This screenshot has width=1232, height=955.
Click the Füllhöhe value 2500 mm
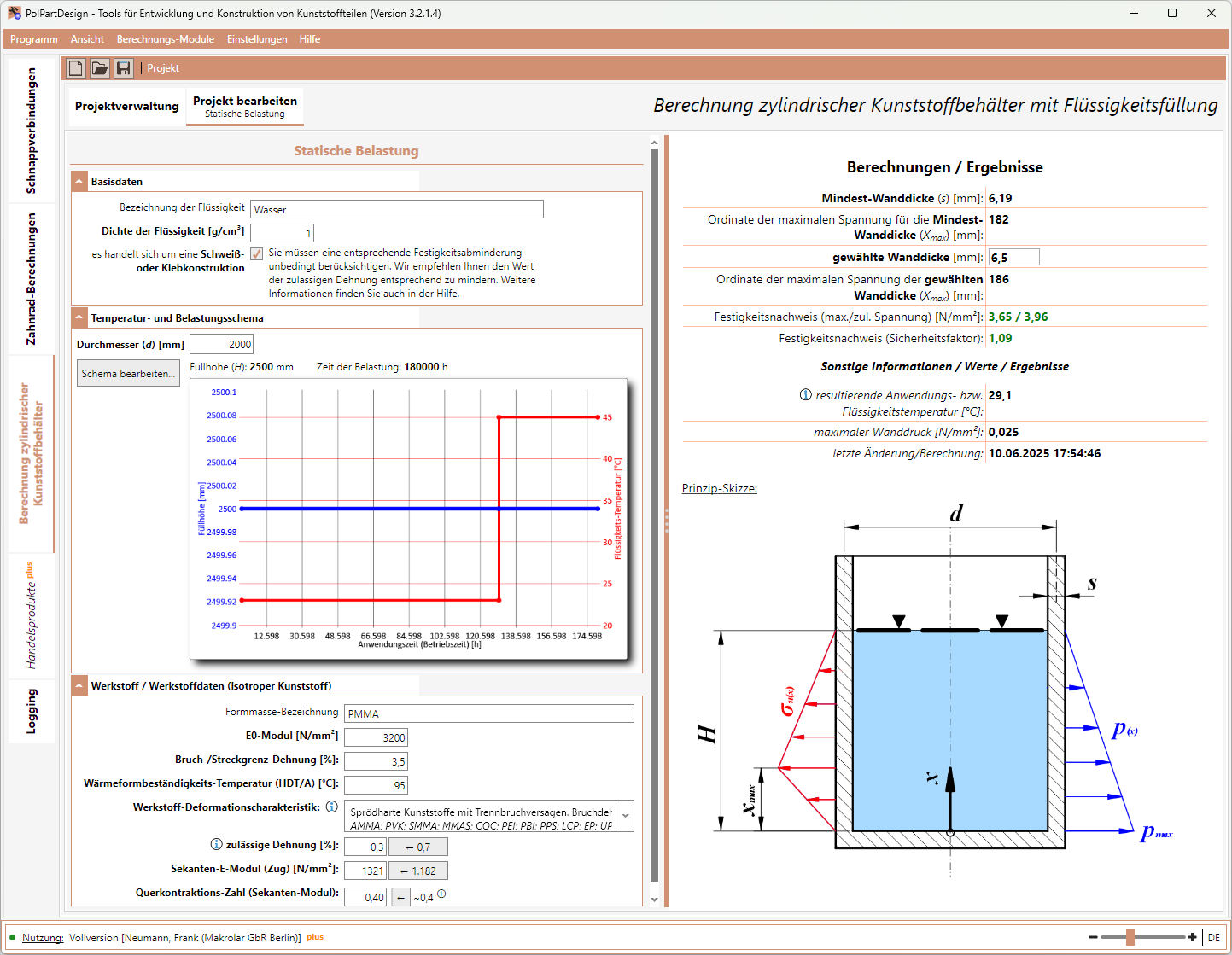tap(272, 367)
